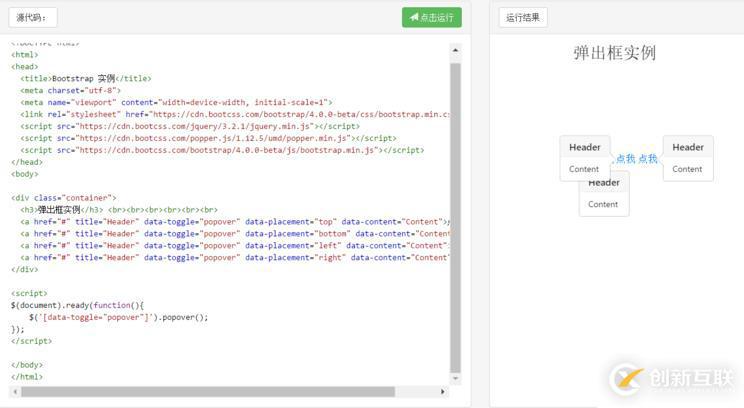Click the anchor line with data-placement="left"

tap(235, 245)
